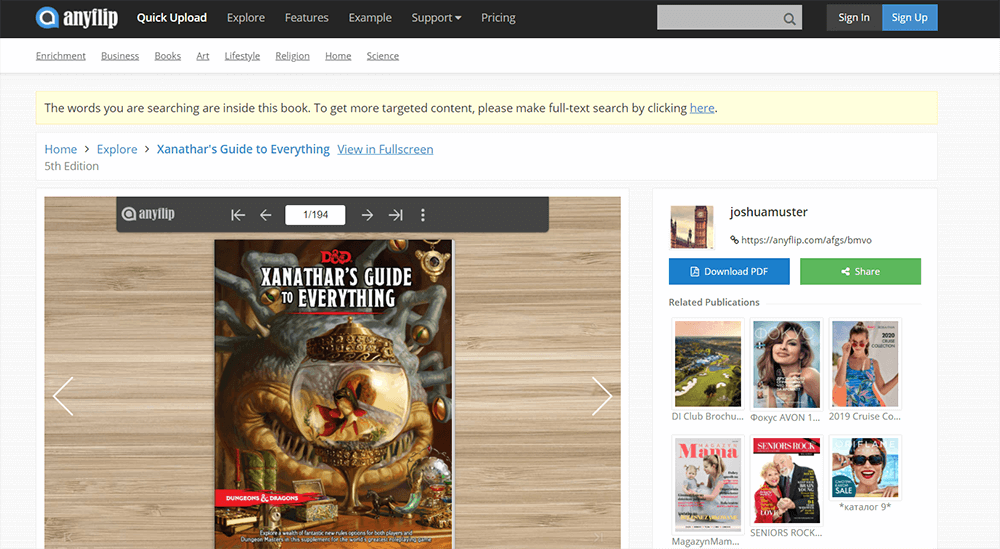Viewport: 1000px width, 549px height.
Task: Flip back with left chevron on book
Action: (x=63, y=396)
